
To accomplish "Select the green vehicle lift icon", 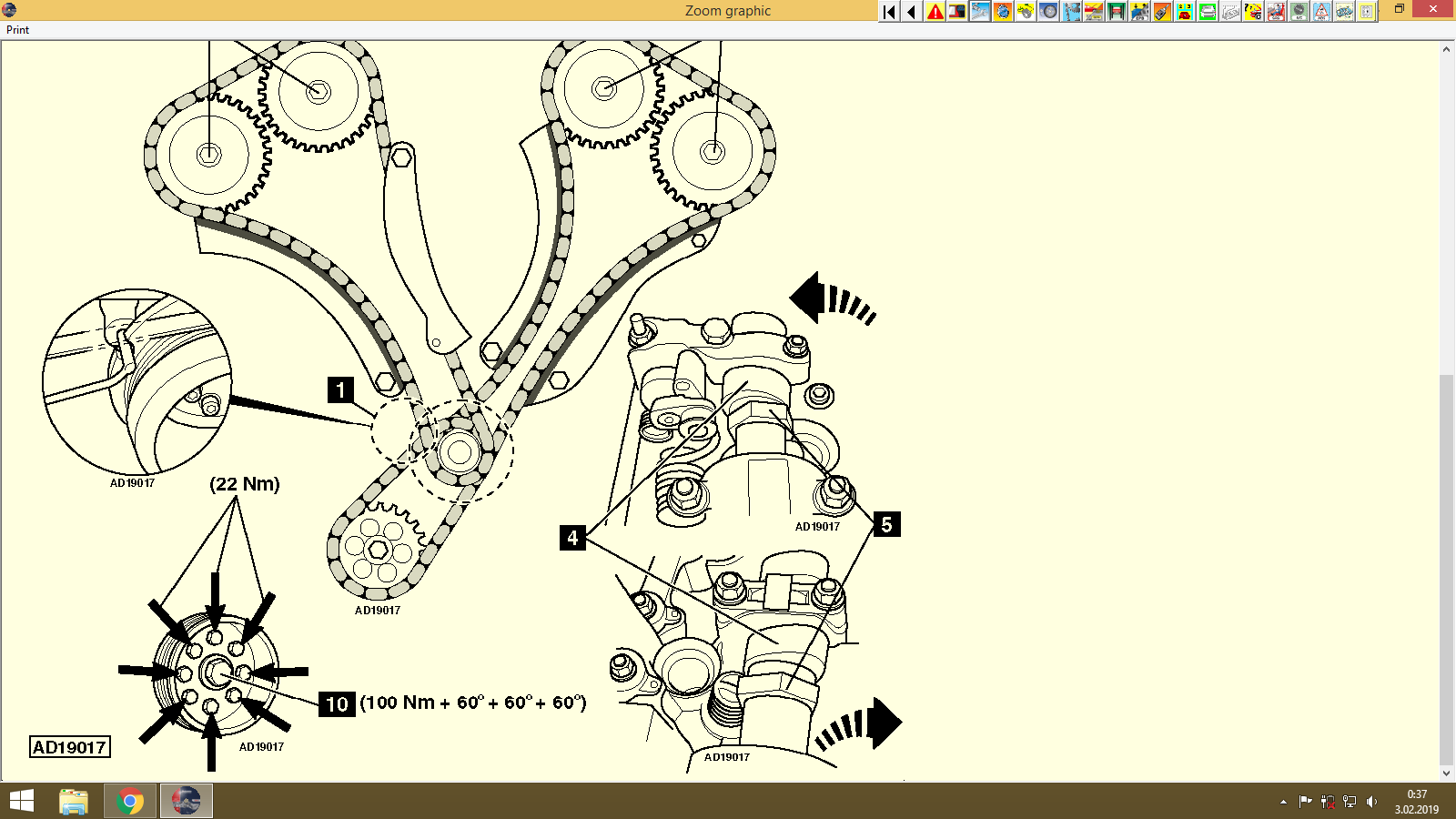I will click(1116, 13).
